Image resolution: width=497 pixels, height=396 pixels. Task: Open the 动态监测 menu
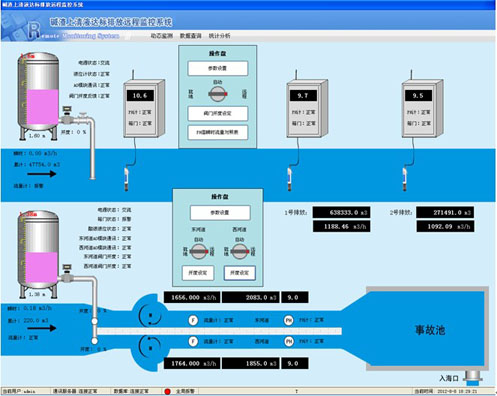point(161,36)
